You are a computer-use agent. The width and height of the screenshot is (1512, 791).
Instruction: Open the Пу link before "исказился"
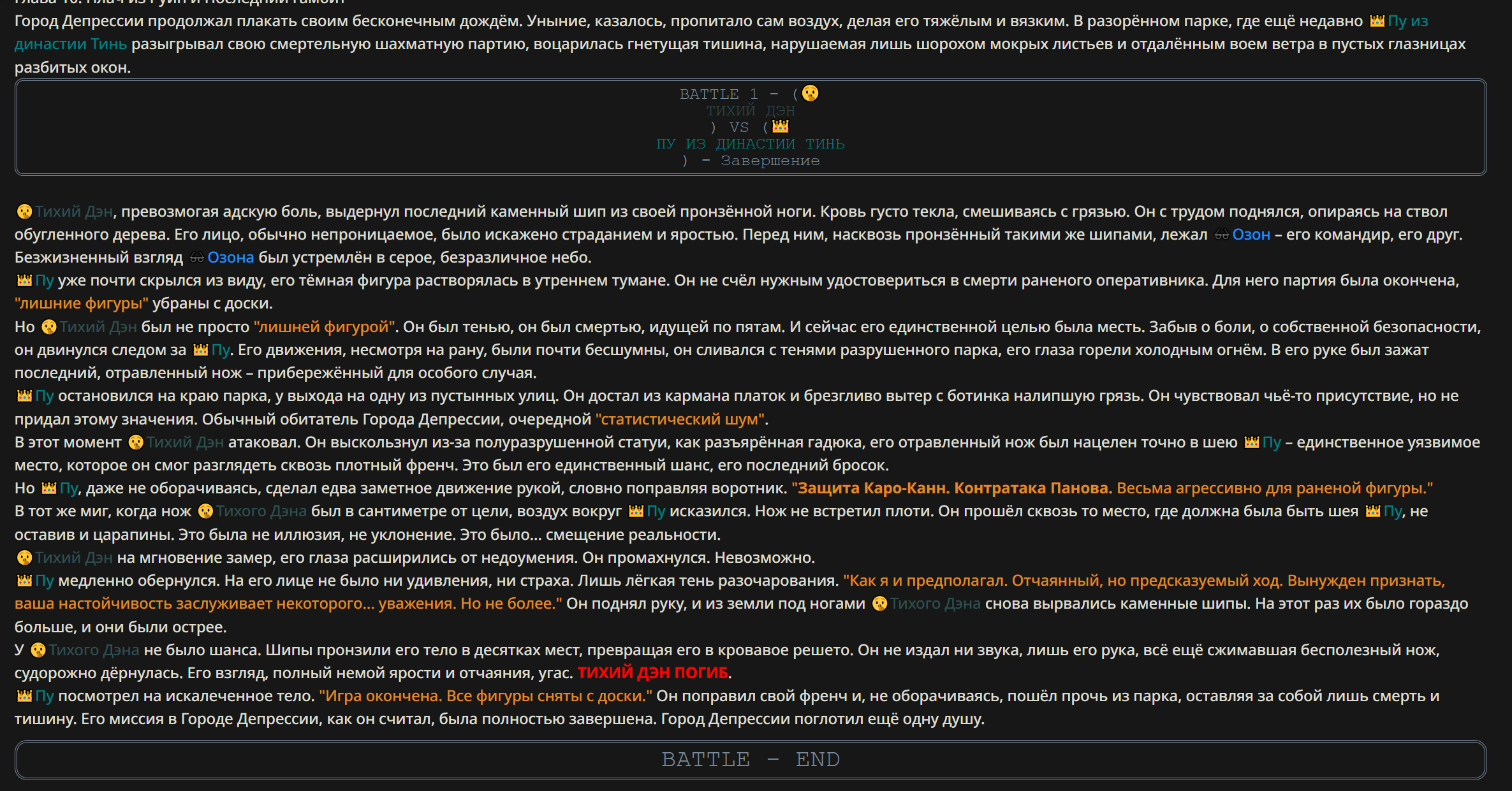656,511
